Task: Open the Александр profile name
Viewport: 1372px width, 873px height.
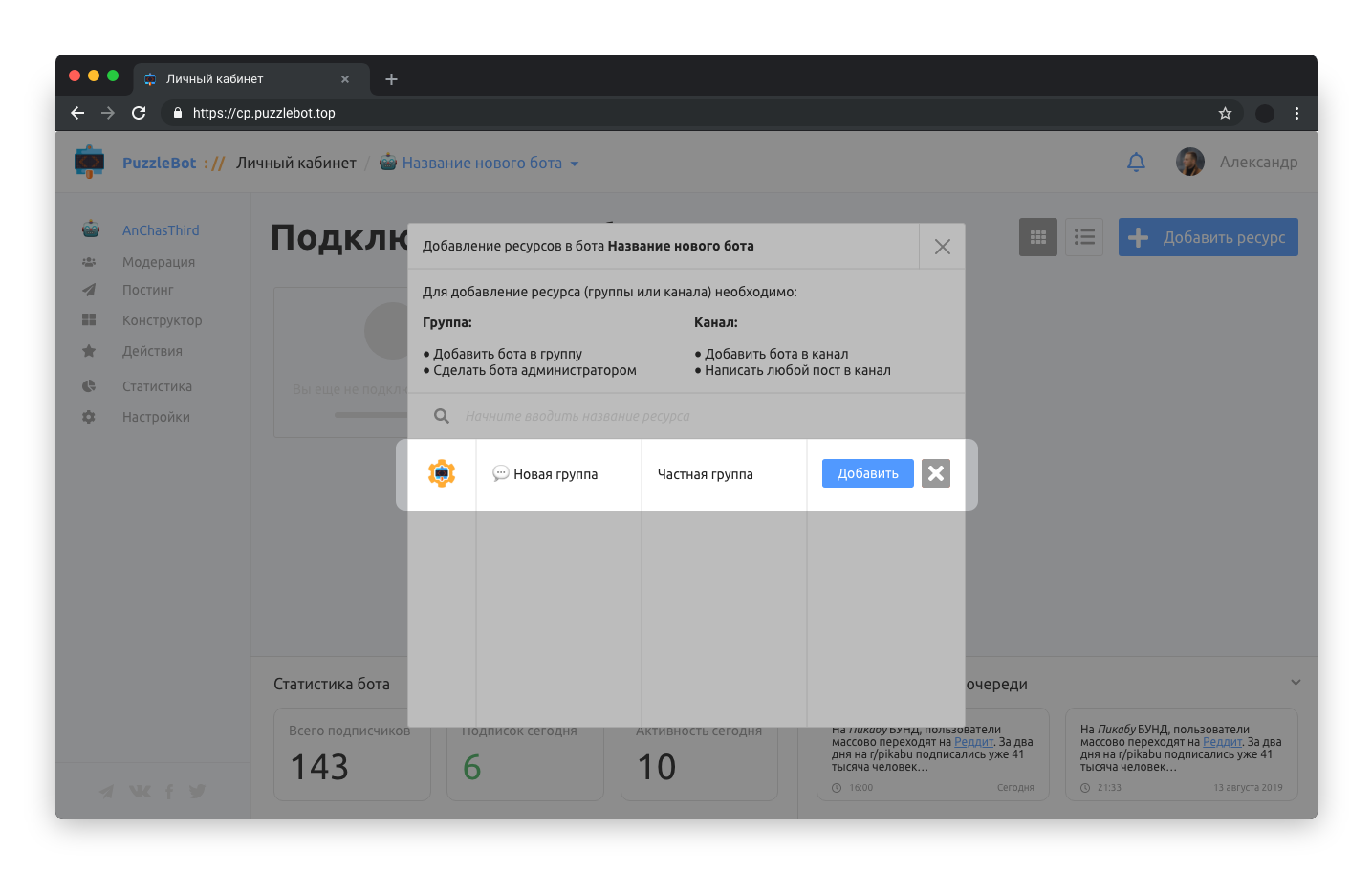Action: click(x=1258, y=162)
